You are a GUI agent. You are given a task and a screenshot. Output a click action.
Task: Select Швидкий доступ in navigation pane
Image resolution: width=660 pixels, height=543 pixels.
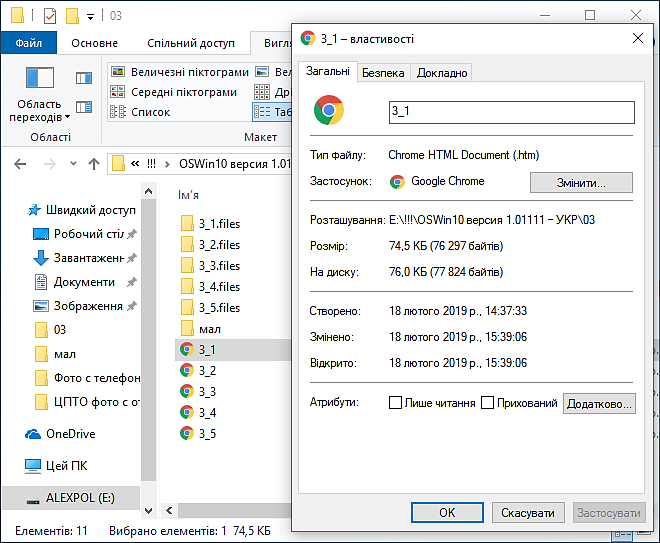point(82,210)
